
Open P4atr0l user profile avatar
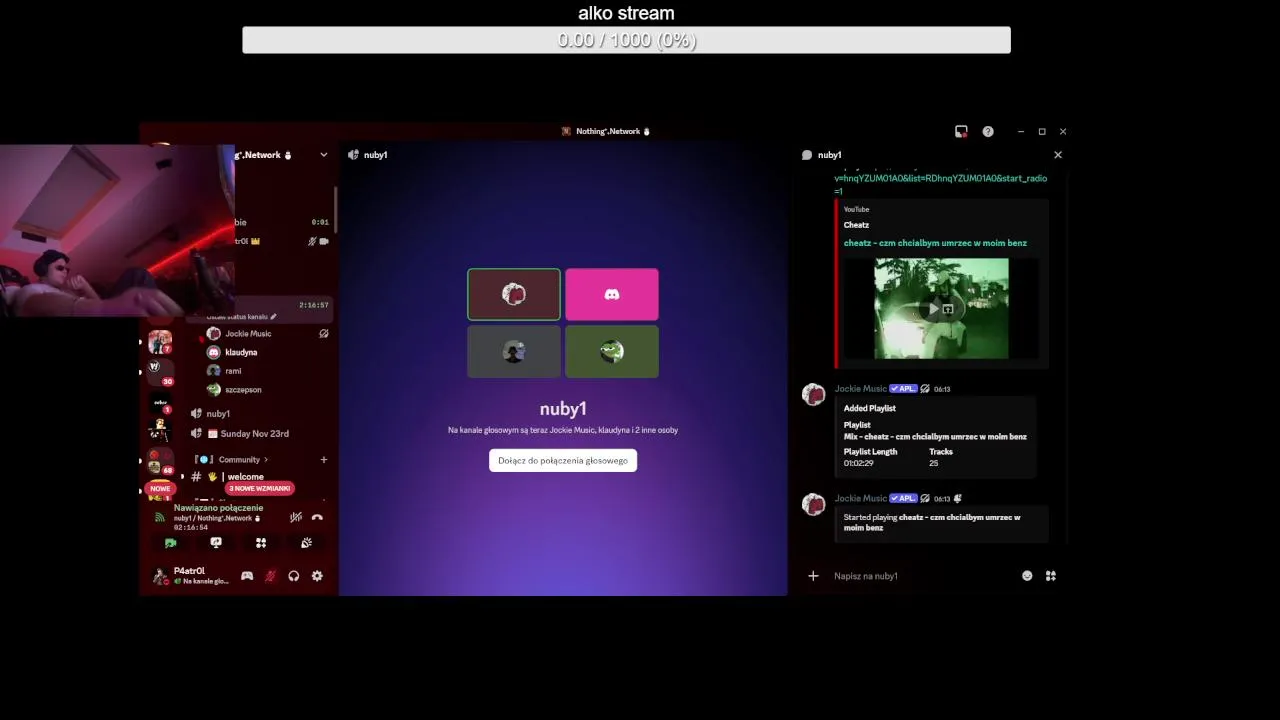(160, 576)
